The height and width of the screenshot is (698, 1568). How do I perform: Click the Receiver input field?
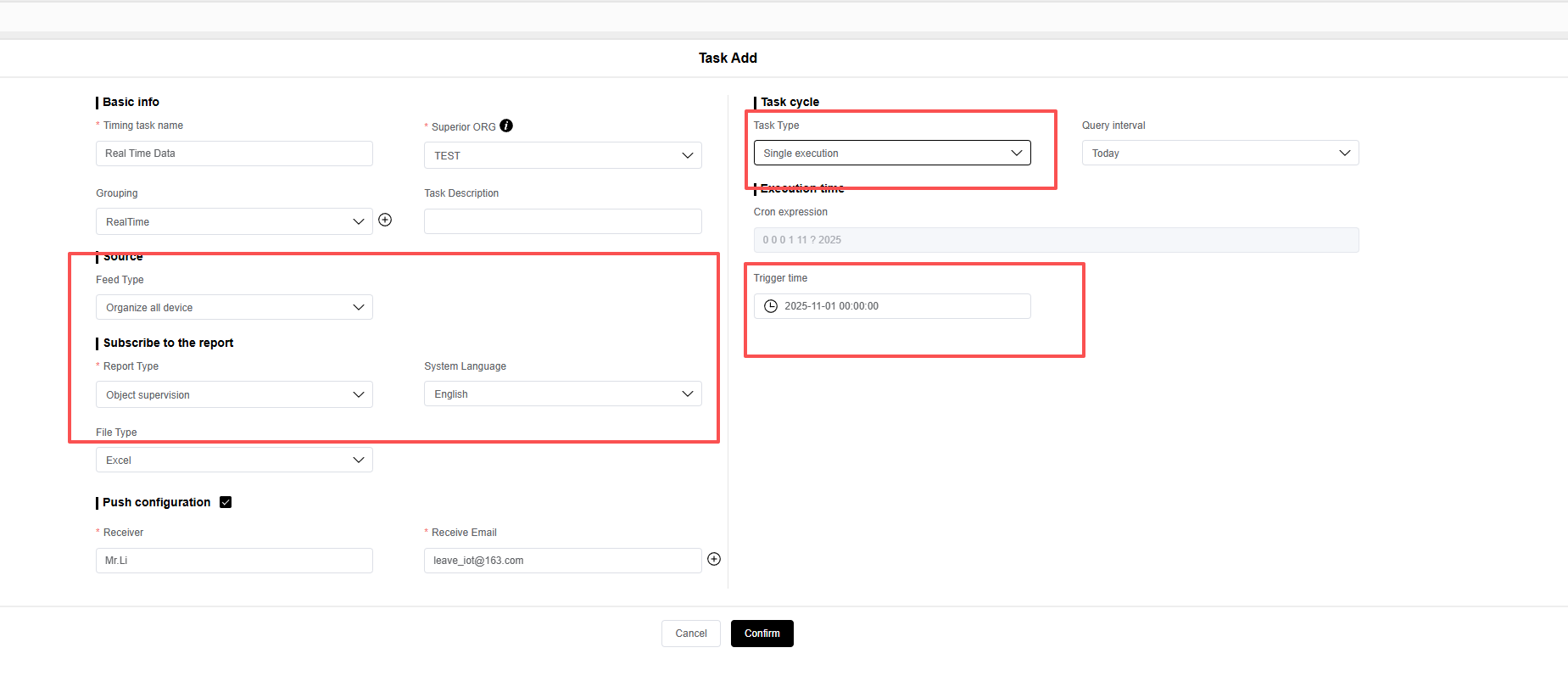point(234,561)
